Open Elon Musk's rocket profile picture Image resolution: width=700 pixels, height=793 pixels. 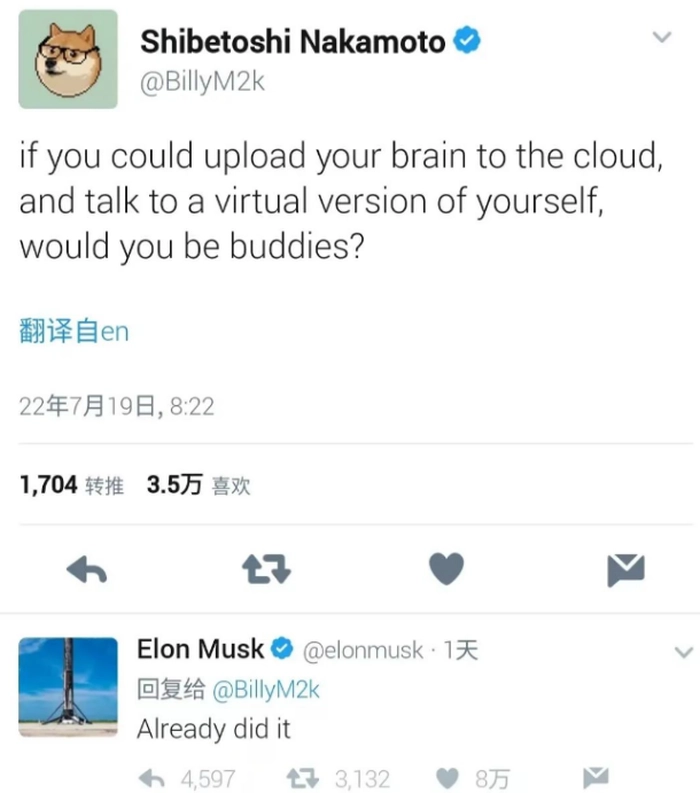click(68, 687)
